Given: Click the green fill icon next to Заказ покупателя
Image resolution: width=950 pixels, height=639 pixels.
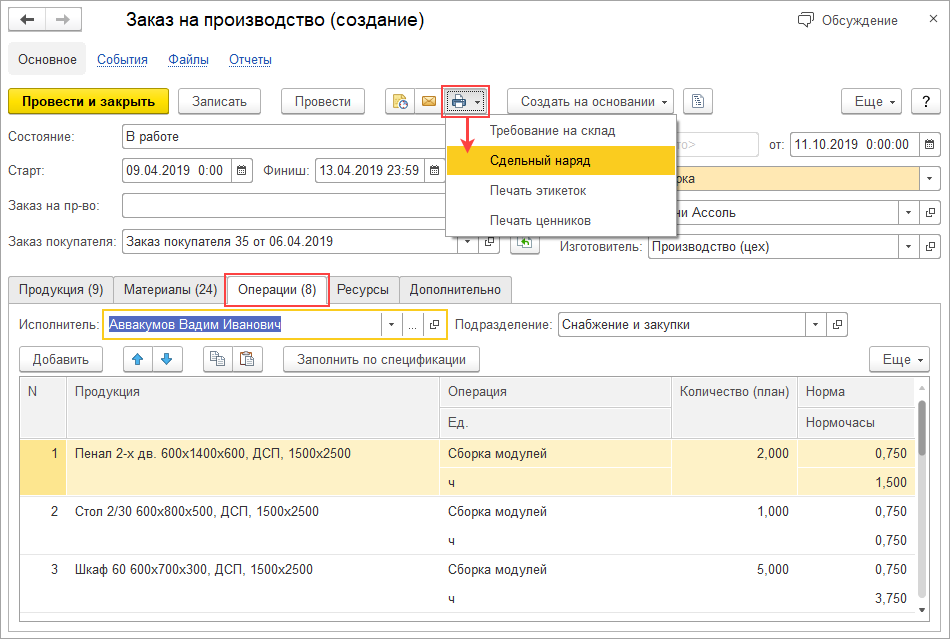Looking at the screenshot, I should pos(525,243).
